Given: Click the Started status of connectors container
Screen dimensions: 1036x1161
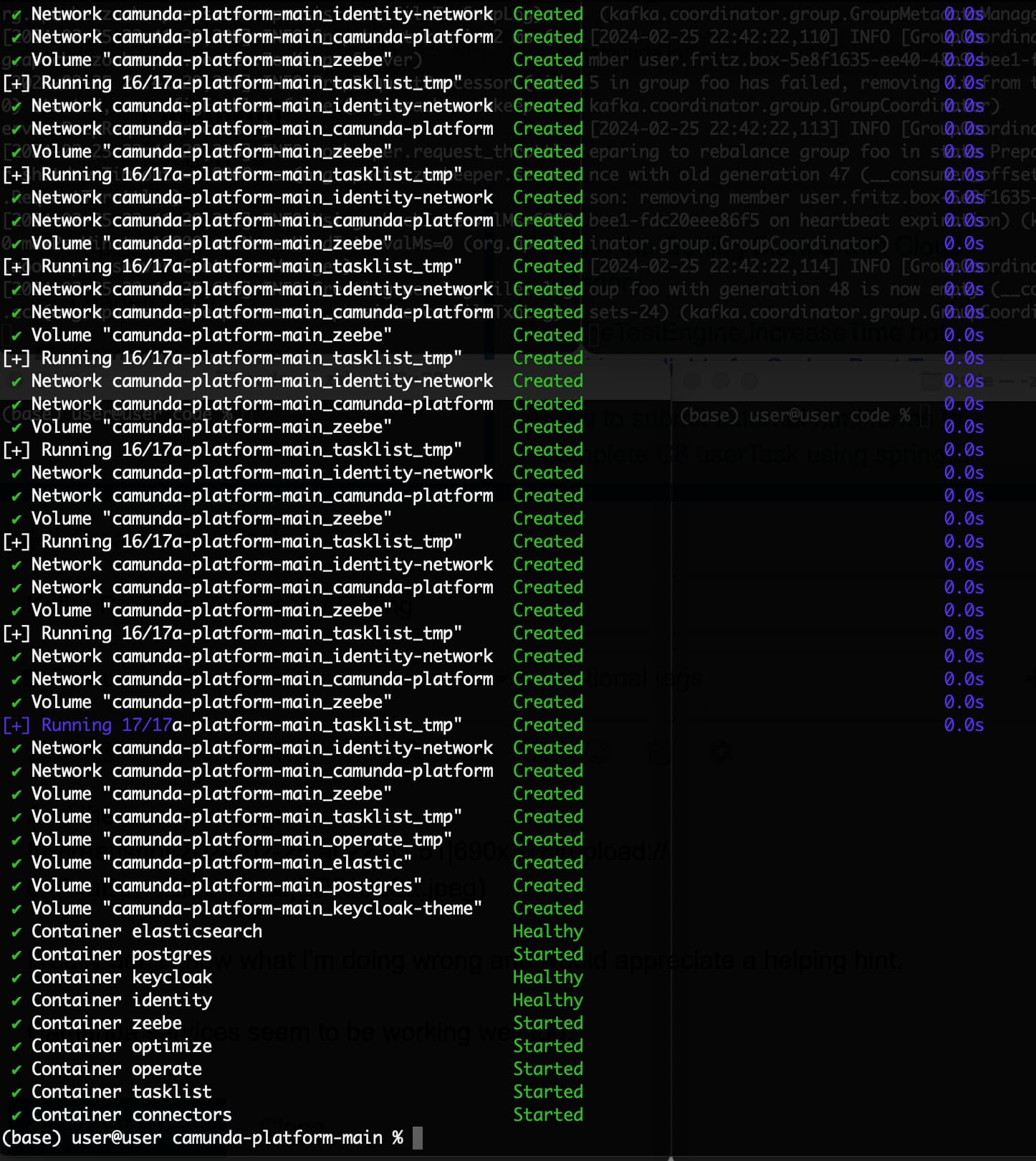Looking at the screenshot, I should click(x=548, y=1115).
